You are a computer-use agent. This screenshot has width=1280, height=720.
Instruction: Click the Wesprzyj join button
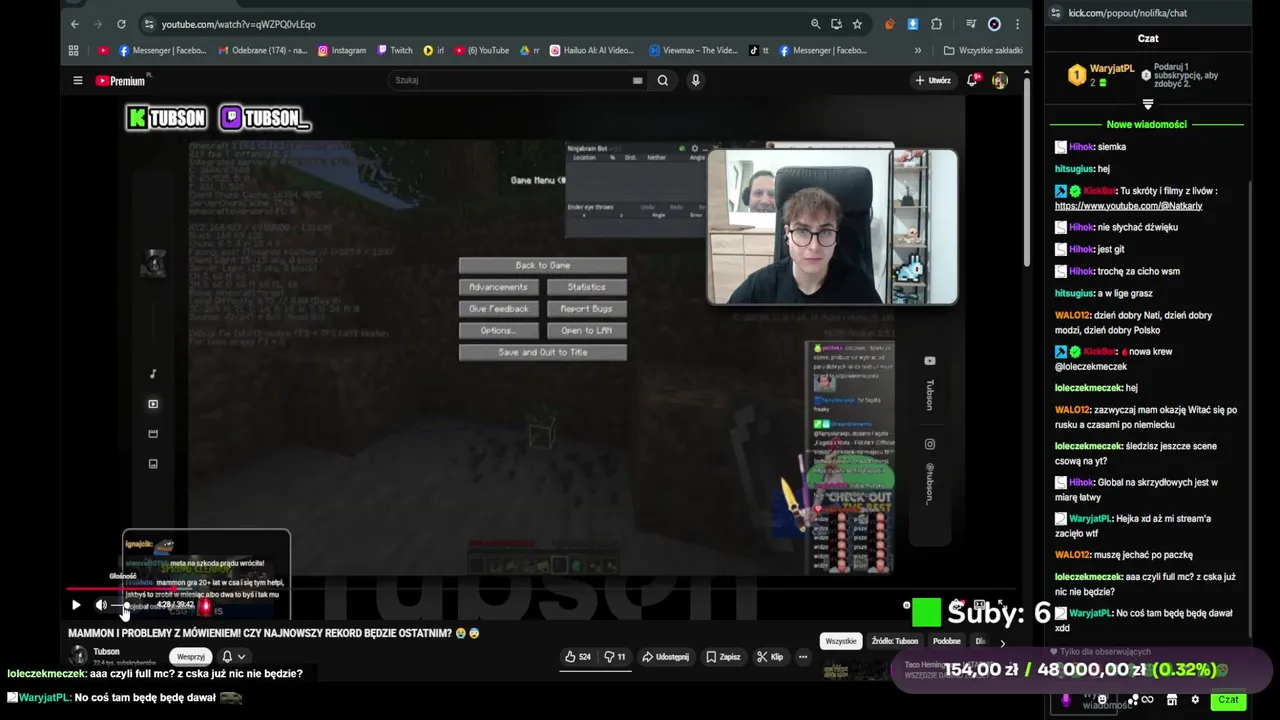[x=190, y=657]
